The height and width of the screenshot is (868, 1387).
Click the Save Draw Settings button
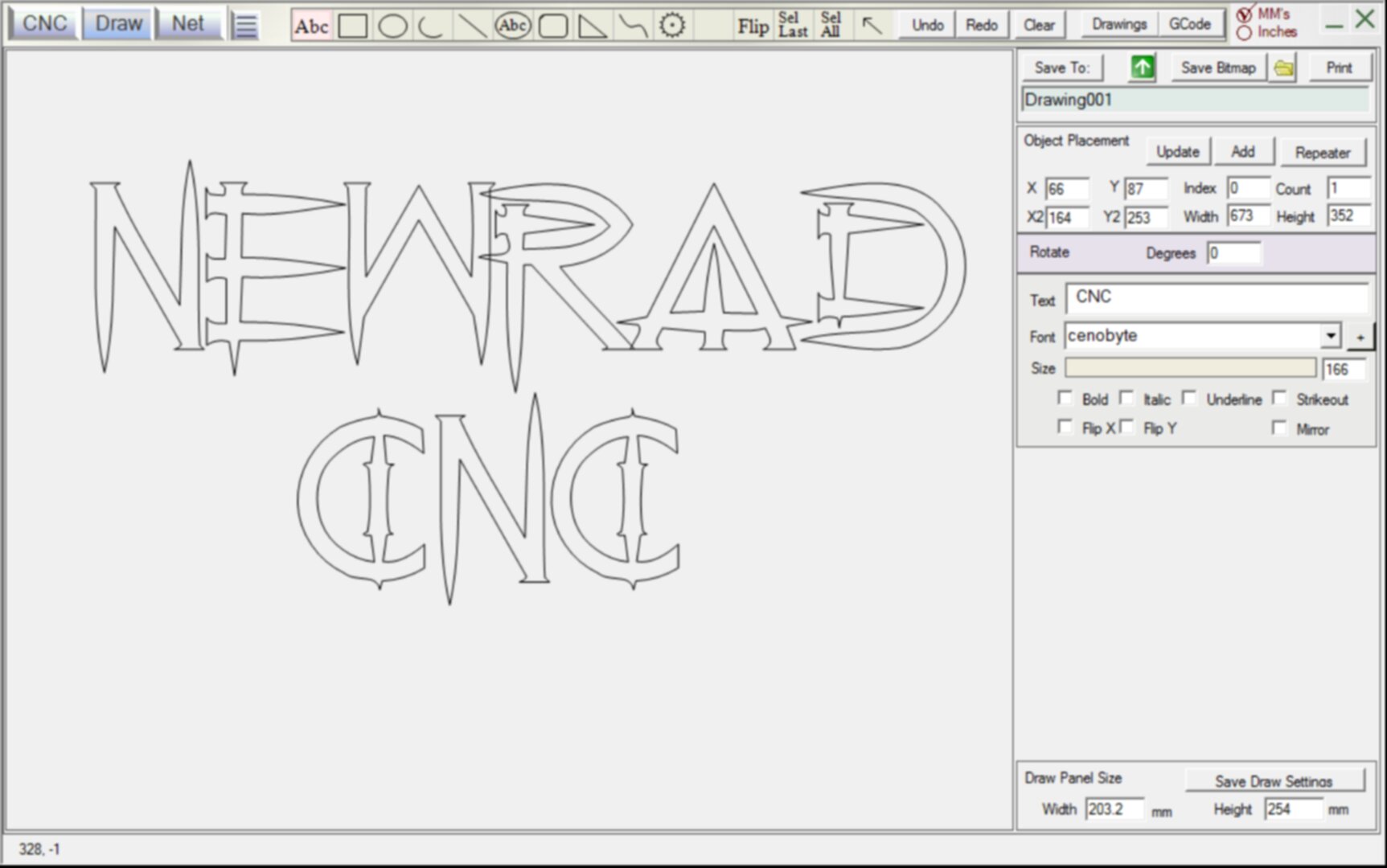(x=1274, y=780)
